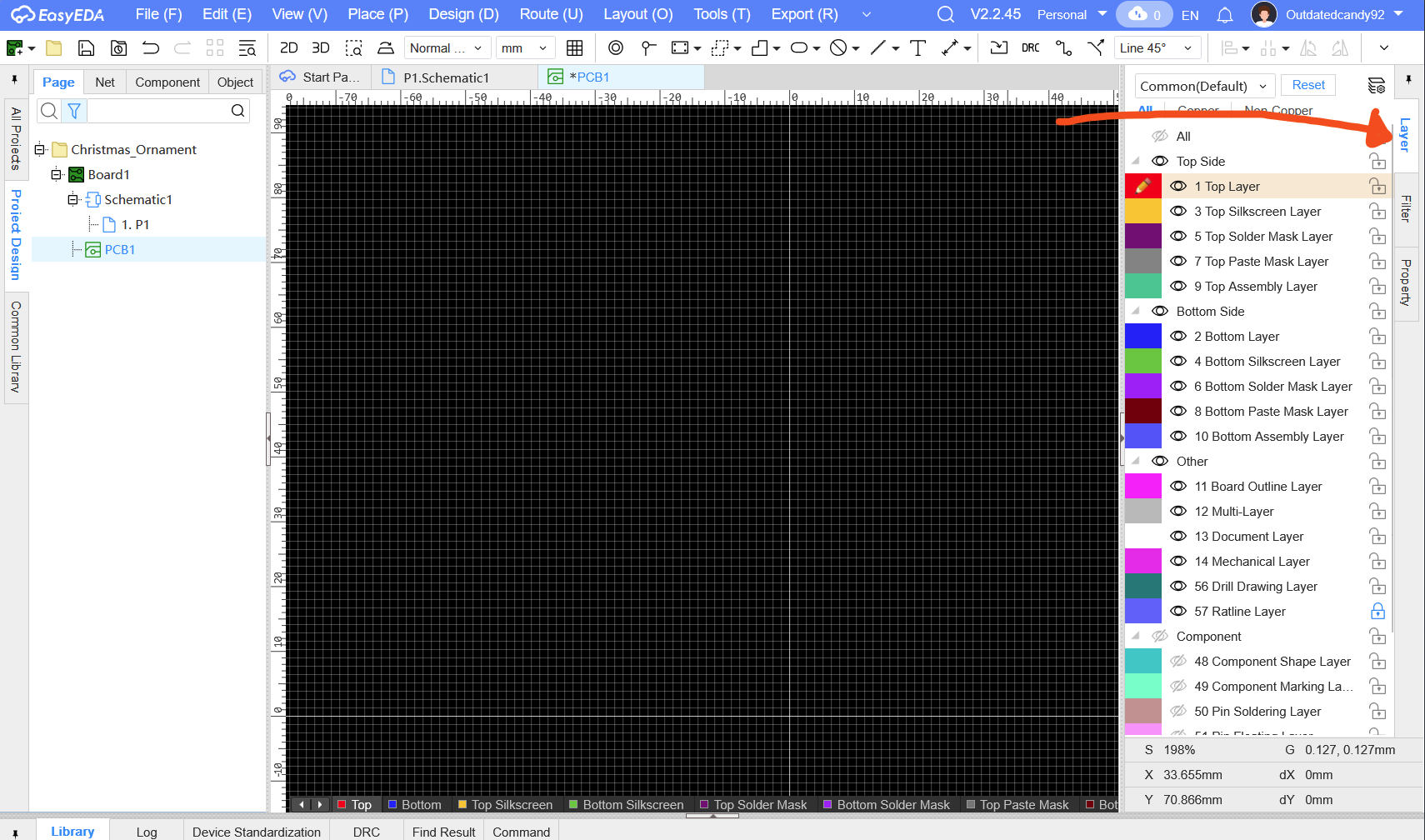Screen dimensions: 1425x840
Task: Click the Undo arrow icon
Action: tap(151, 48)
